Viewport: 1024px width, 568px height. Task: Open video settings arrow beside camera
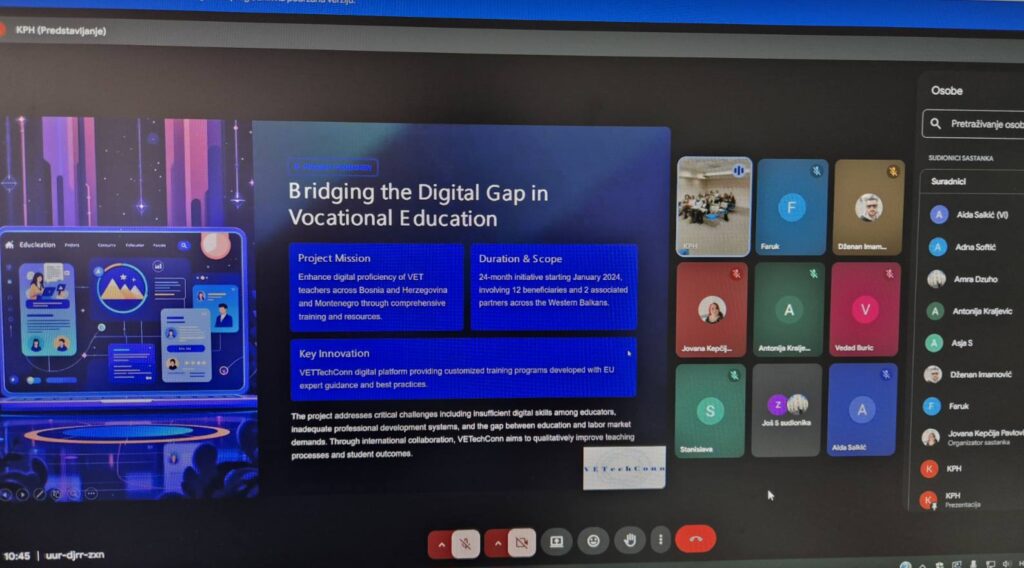click(495, 542)
